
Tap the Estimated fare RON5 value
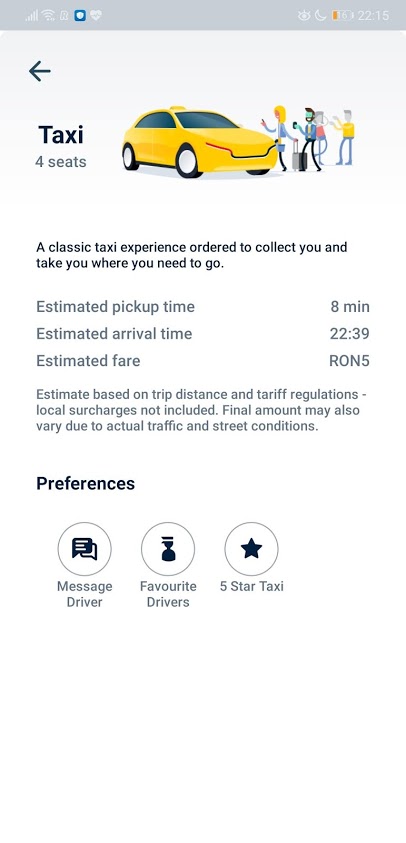[349, 361]
